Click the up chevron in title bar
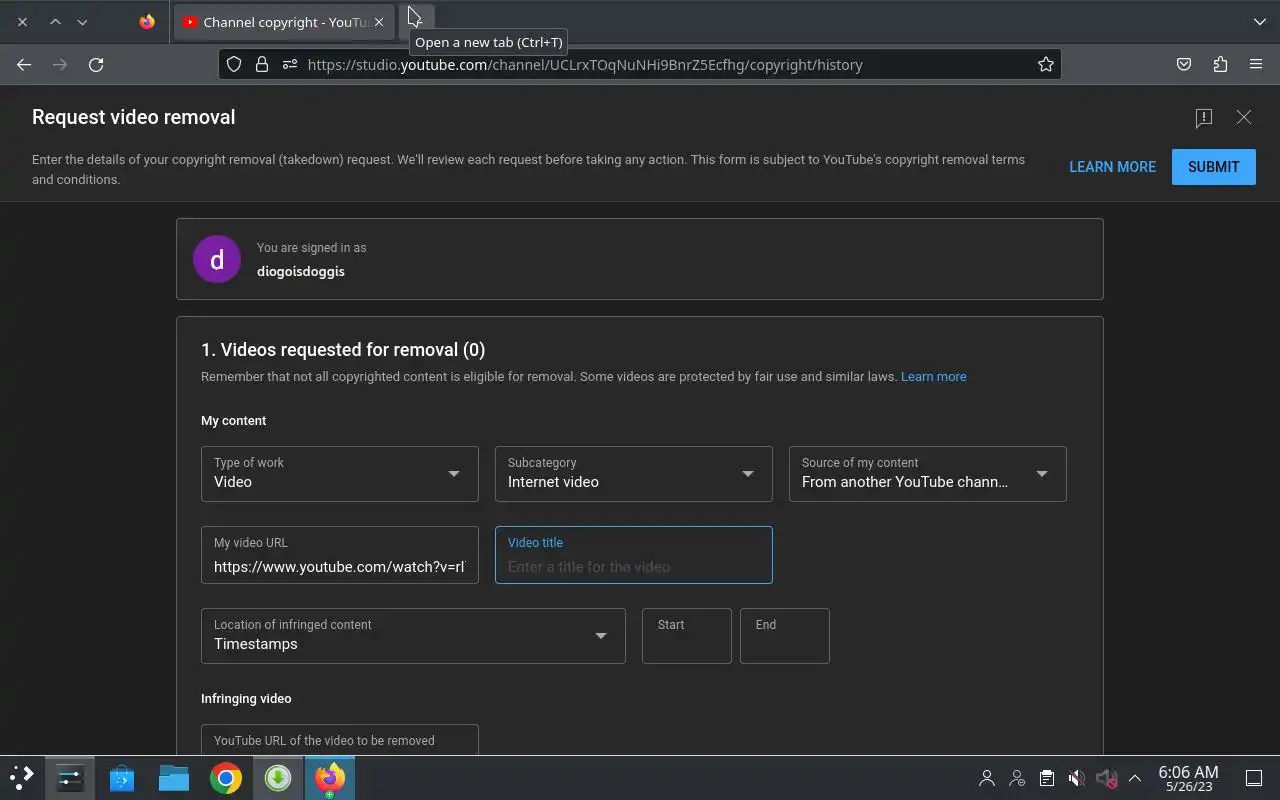This screenshot has width=1280, height=800. point(56,22)
